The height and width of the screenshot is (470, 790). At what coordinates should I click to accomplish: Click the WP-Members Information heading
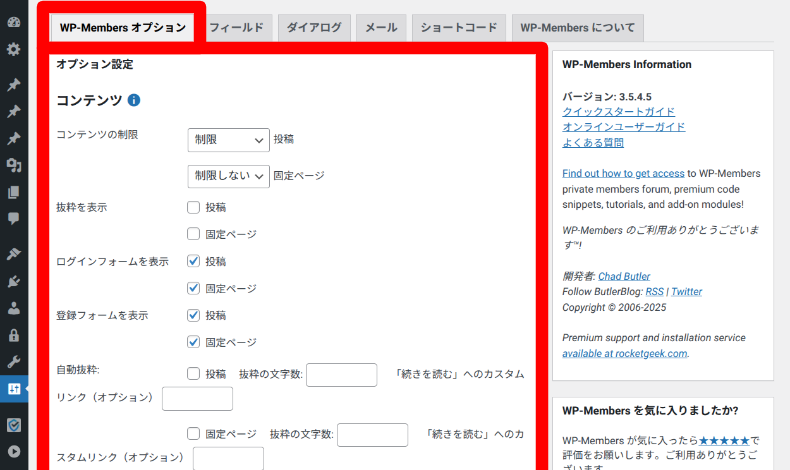point(627,64)
